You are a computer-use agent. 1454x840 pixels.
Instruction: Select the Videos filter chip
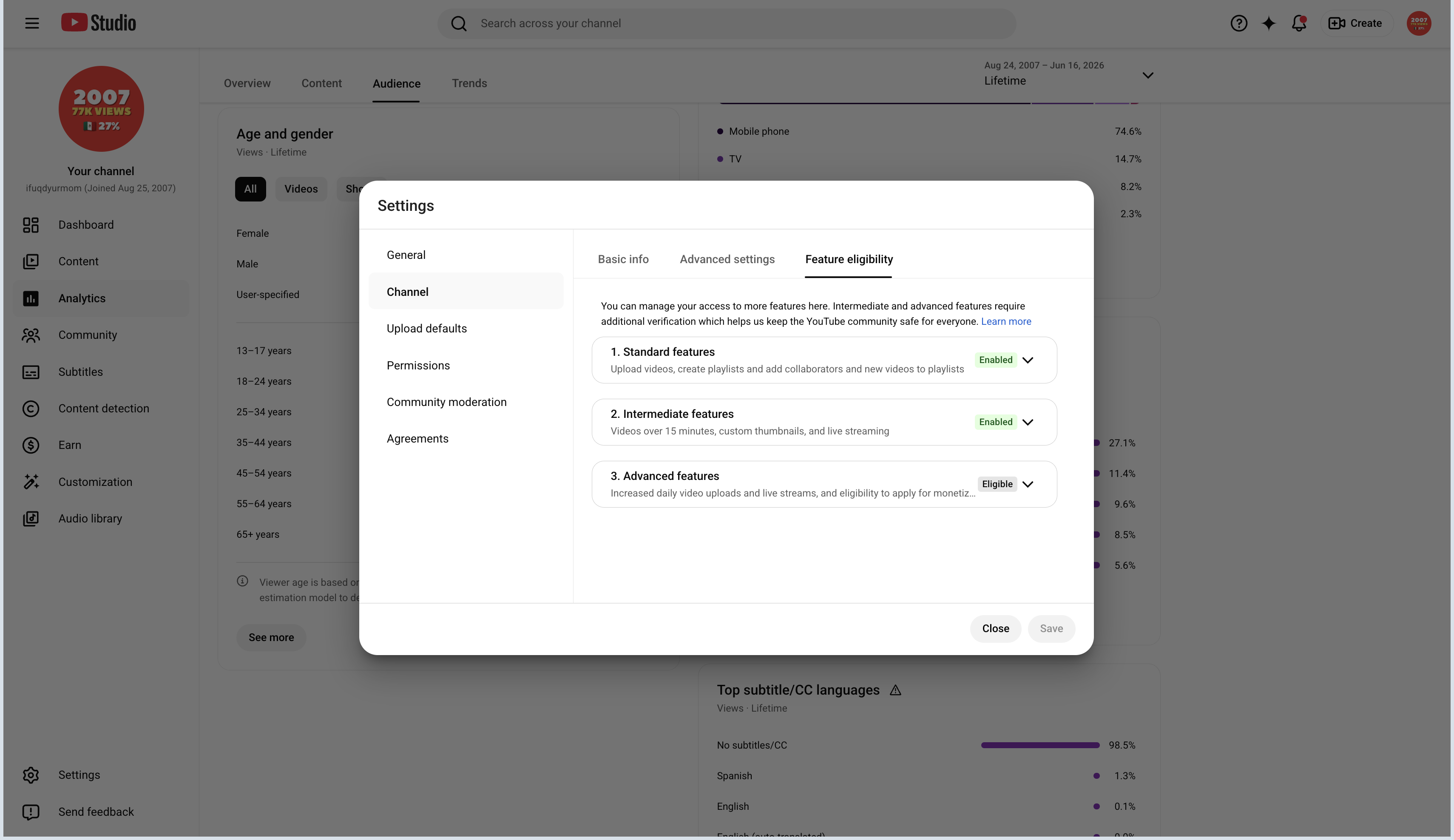tap(301, 189)
